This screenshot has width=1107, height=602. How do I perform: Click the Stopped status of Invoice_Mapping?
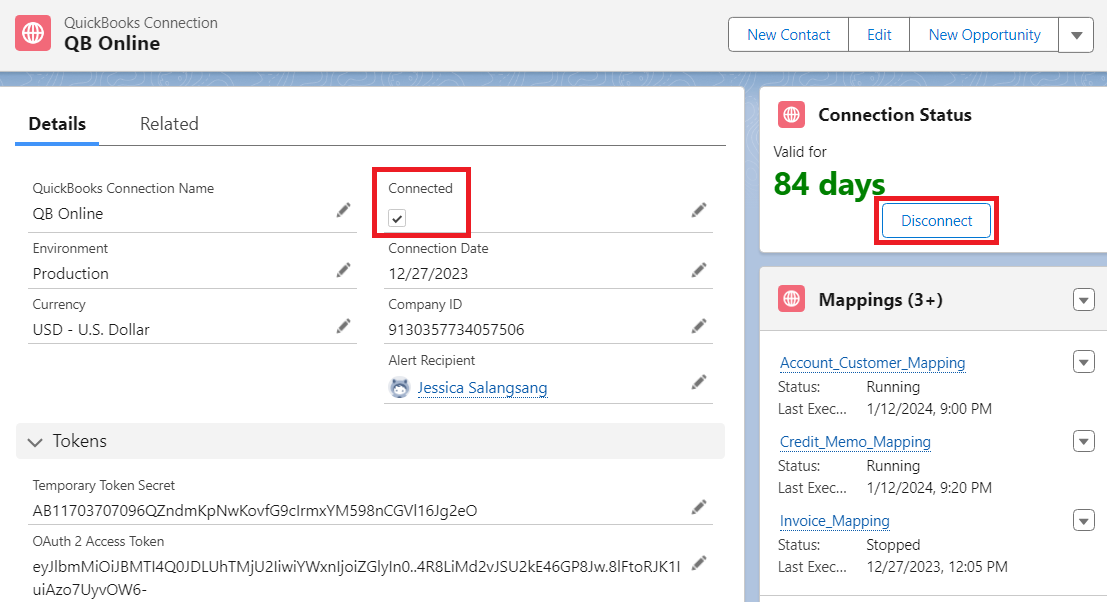[893, 545]
